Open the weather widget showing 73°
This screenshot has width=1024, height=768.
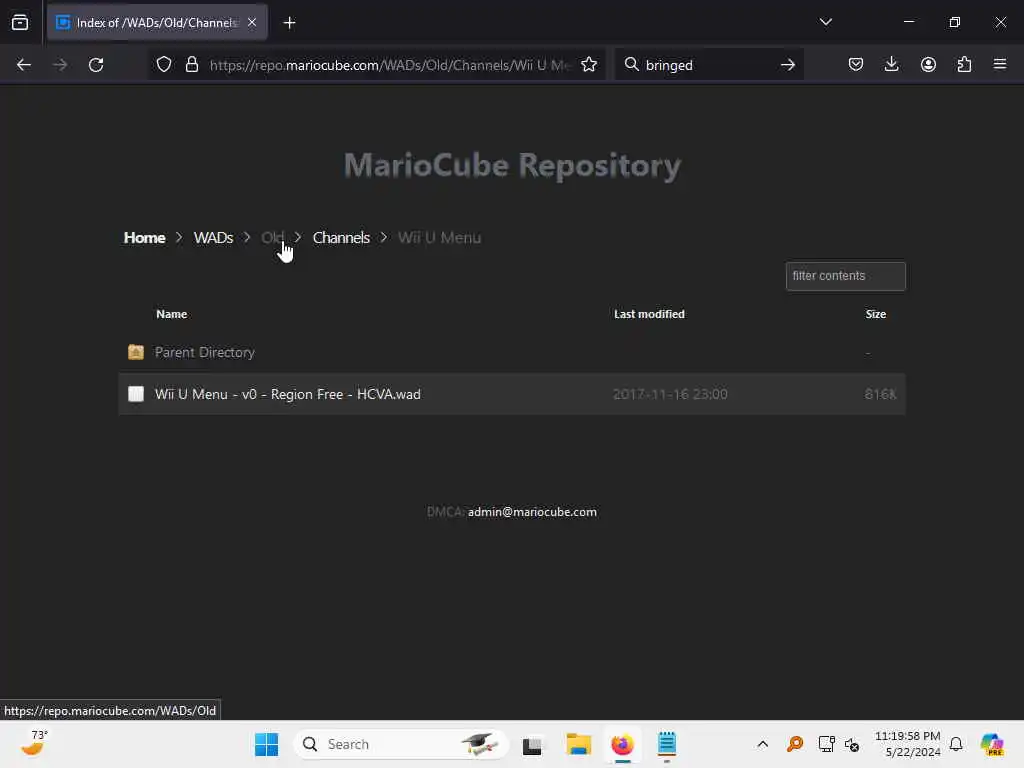click(x=34, y=744)
